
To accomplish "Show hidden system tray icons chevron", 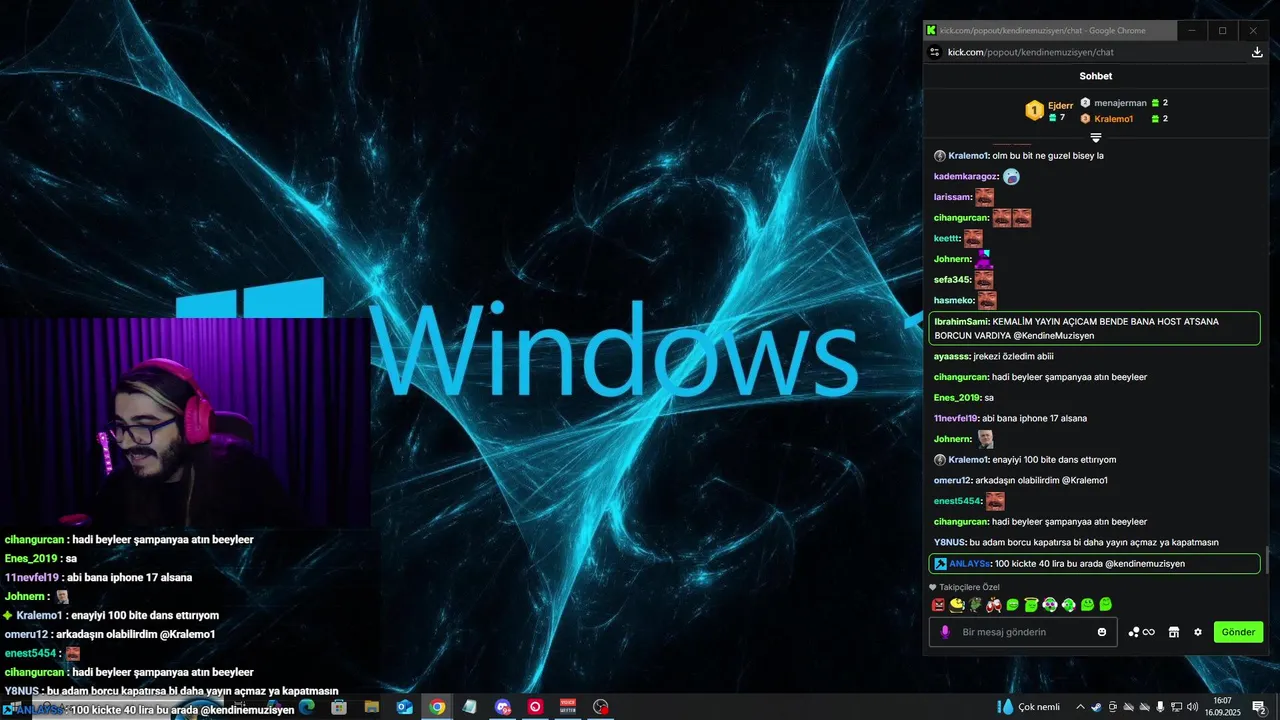I will click(x=1080, y=707).
